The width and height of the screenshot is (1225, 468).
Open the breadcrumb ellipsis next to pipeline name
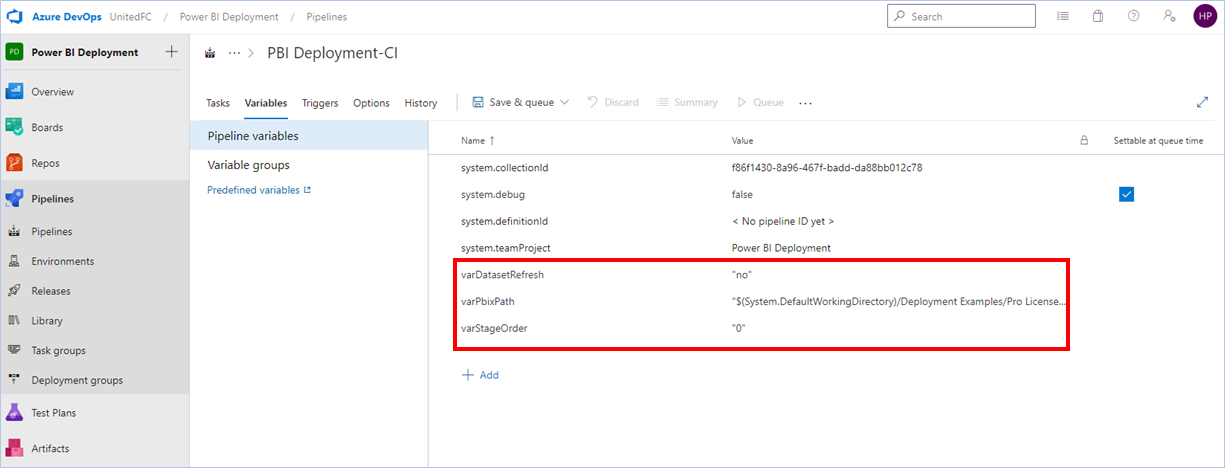click(235, 53)
